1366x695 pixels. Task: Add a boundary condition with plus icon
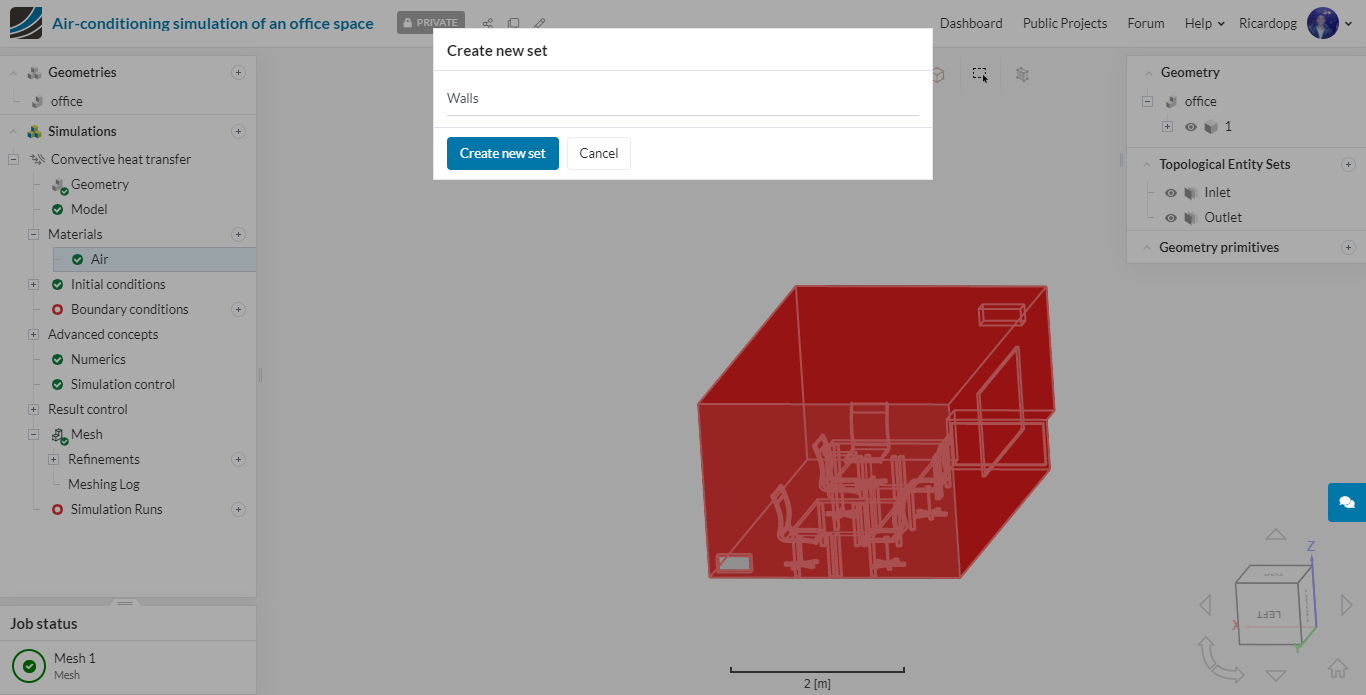(x=238, y=309)
